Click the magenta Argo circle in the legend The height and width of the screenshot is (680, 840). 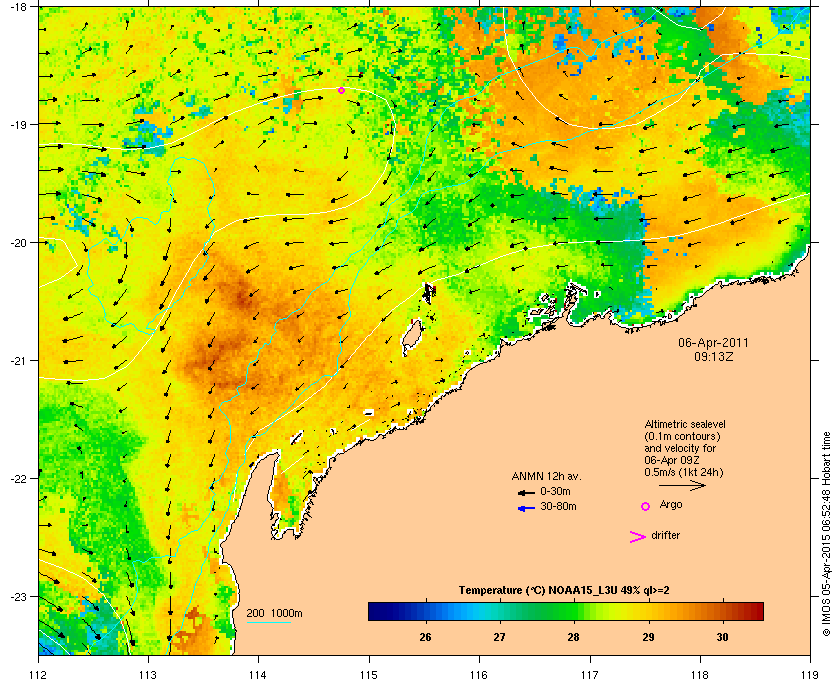coord(646,506)
